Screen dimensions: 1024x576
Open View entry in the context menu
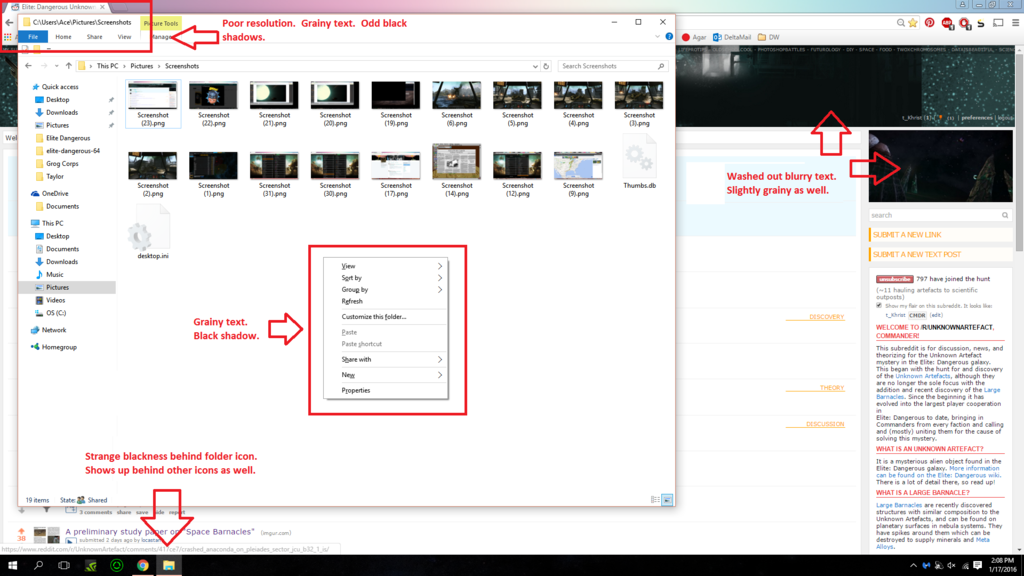385,266
